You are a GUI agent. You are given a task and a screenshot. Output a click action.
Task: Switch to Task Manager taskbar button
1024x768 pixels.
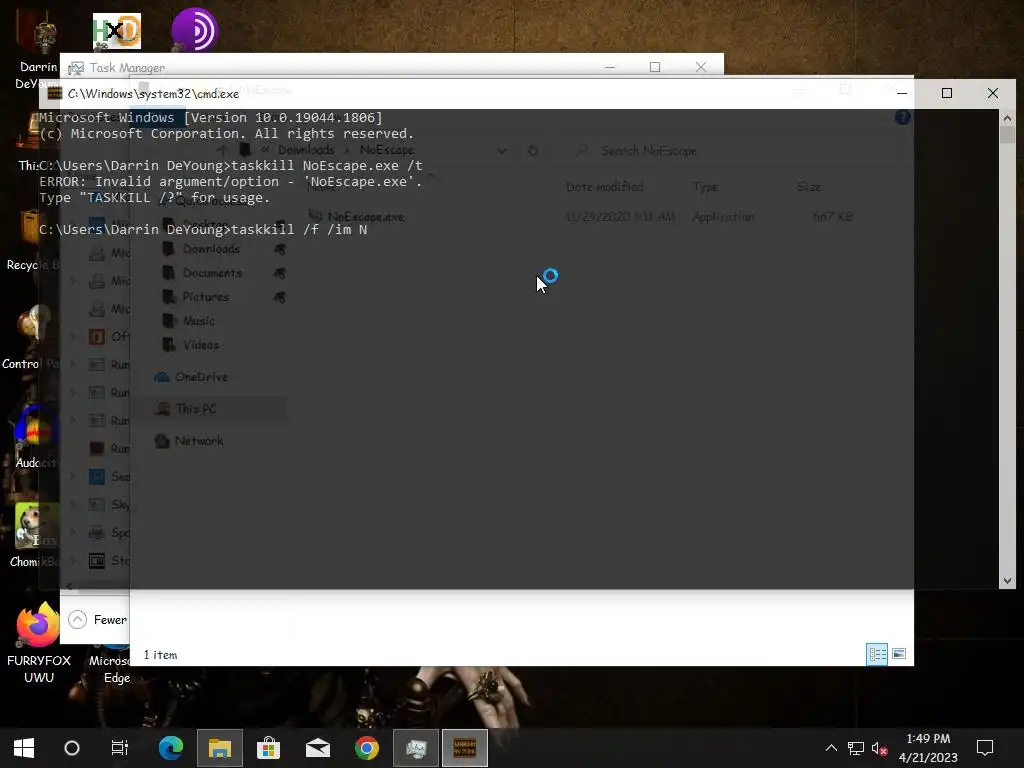[x=416, y=748]
